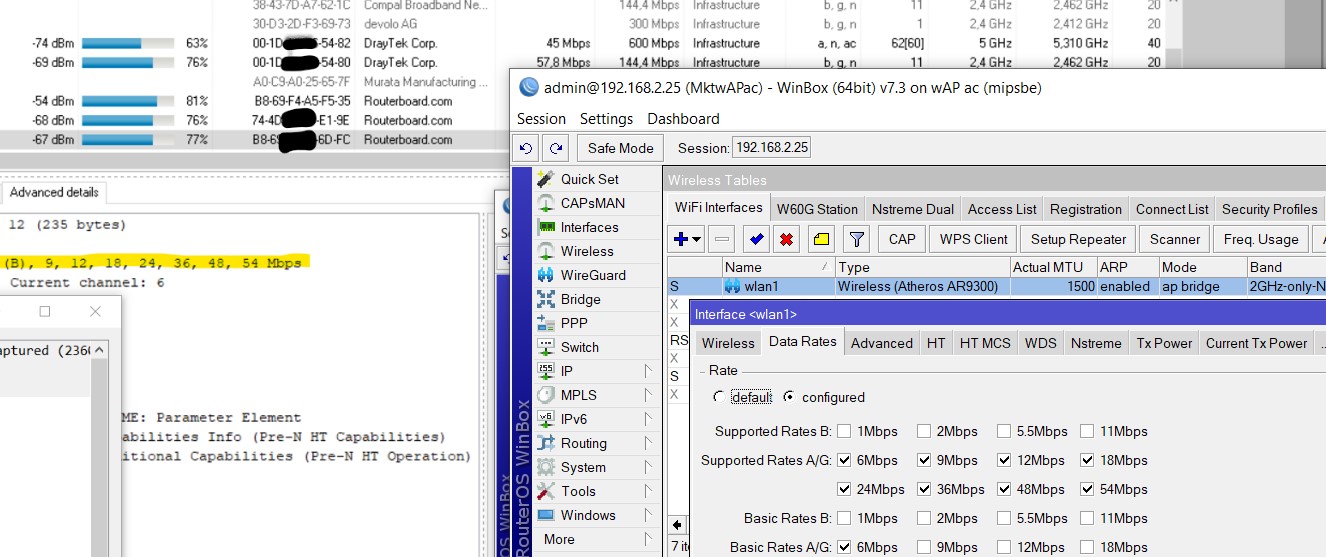Expand the MPLS submenu arrow
Screen dimensions: 1326x557
pyautogui.click(x=647, y=395)
